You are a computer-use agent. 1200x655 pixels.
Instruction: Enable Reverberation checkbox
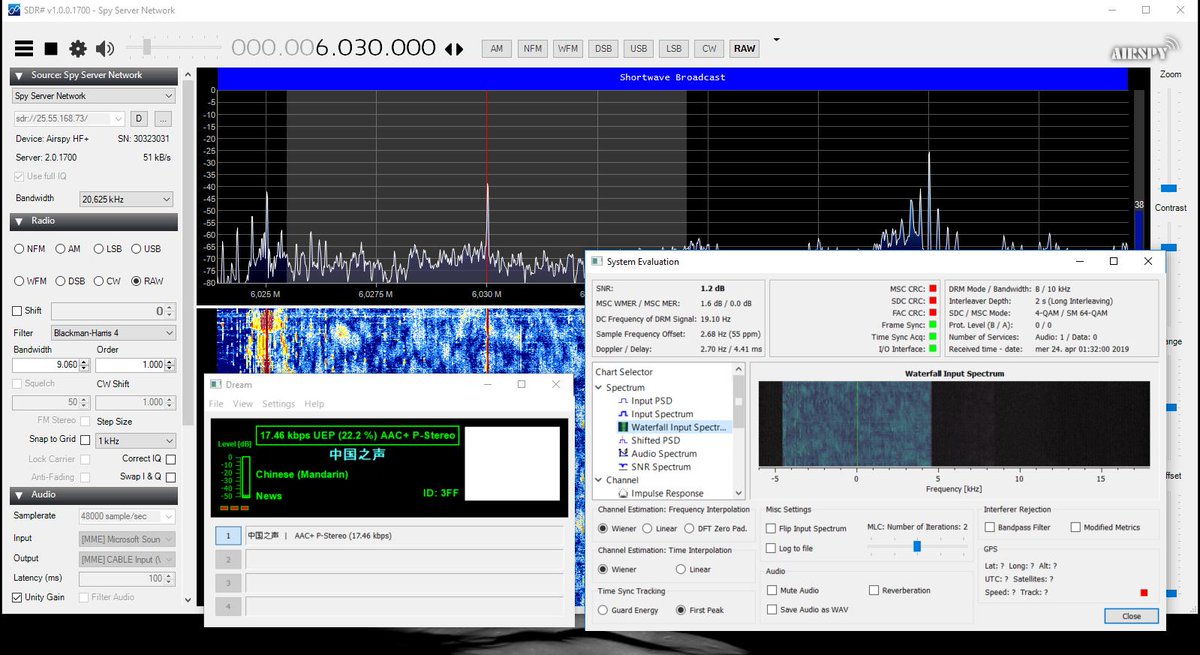pos(874,591)
